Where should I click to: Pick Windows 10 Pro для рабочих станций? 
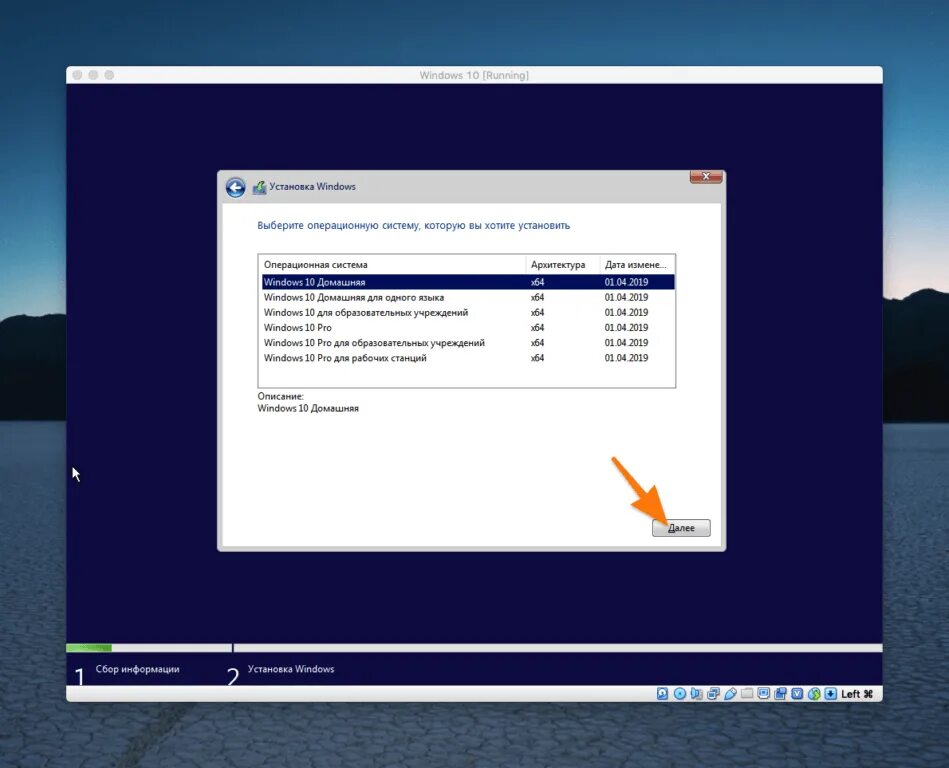(468, 358)
